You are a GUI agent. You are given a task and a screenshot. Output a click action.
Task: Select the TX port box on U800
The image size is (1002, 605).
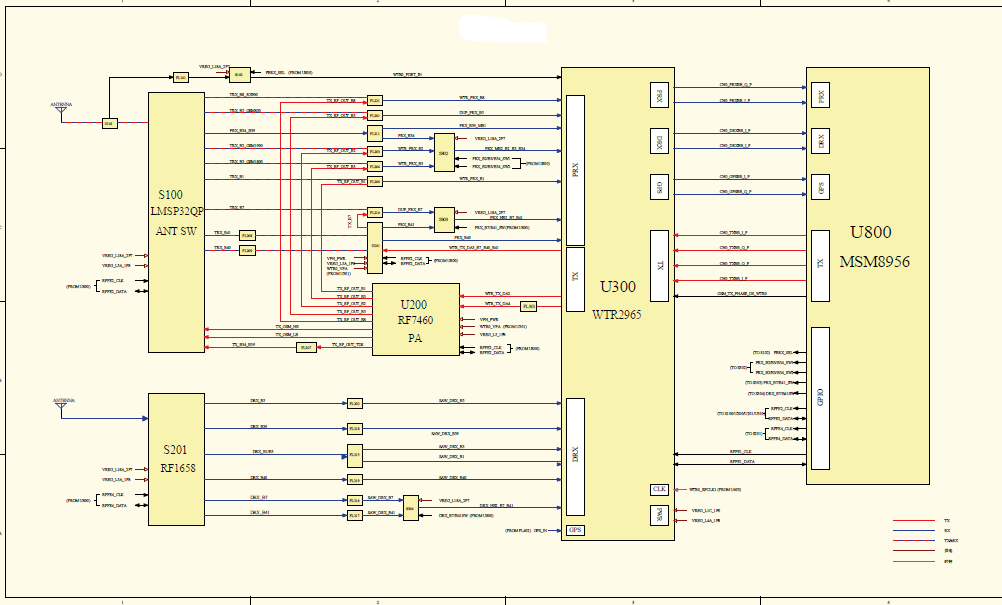[821, 266]
